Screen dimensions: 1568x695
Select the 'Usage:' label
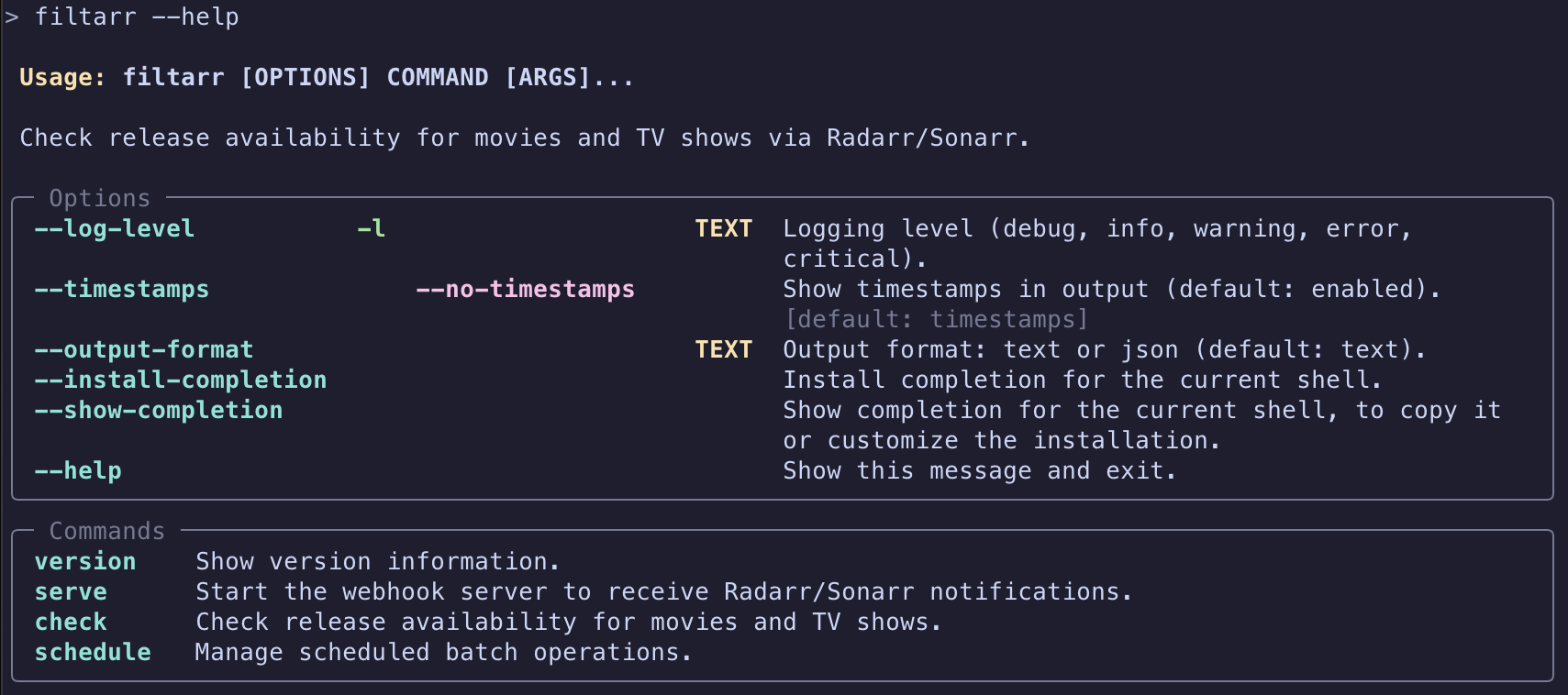[62, 77]
